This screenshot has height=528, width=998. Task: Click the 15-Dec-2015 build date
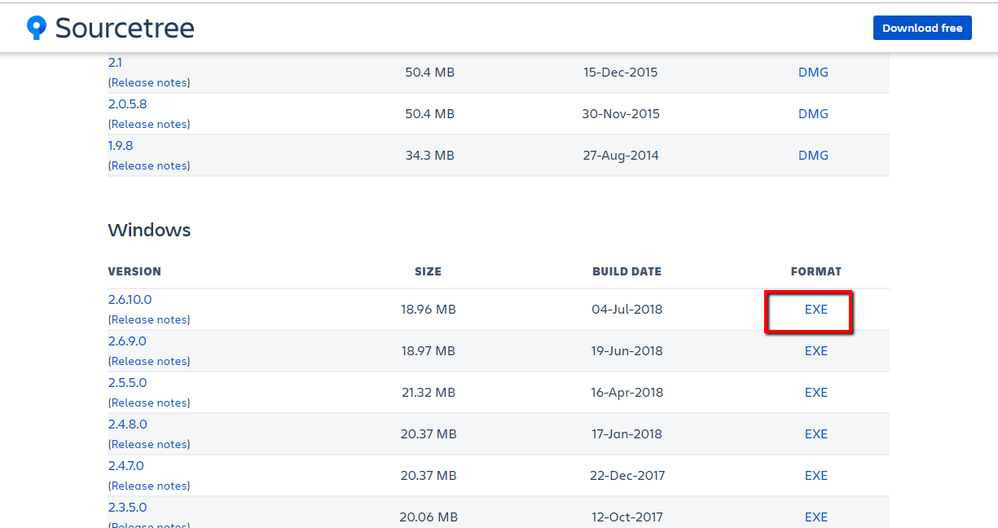[x=621, y=73]
